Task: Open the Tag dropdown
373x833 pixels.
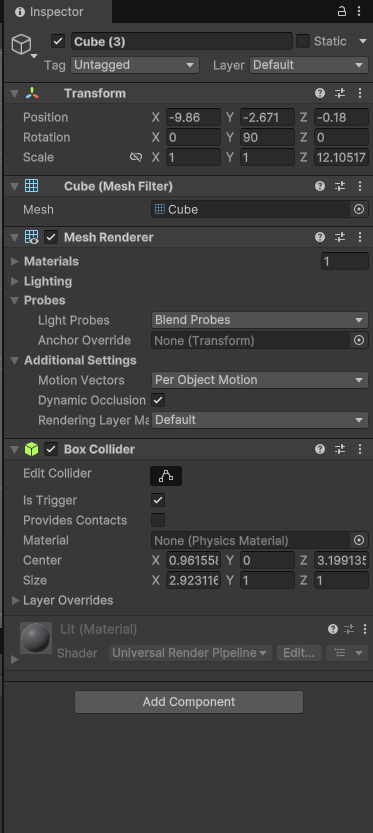Action: tap(135, 65)
